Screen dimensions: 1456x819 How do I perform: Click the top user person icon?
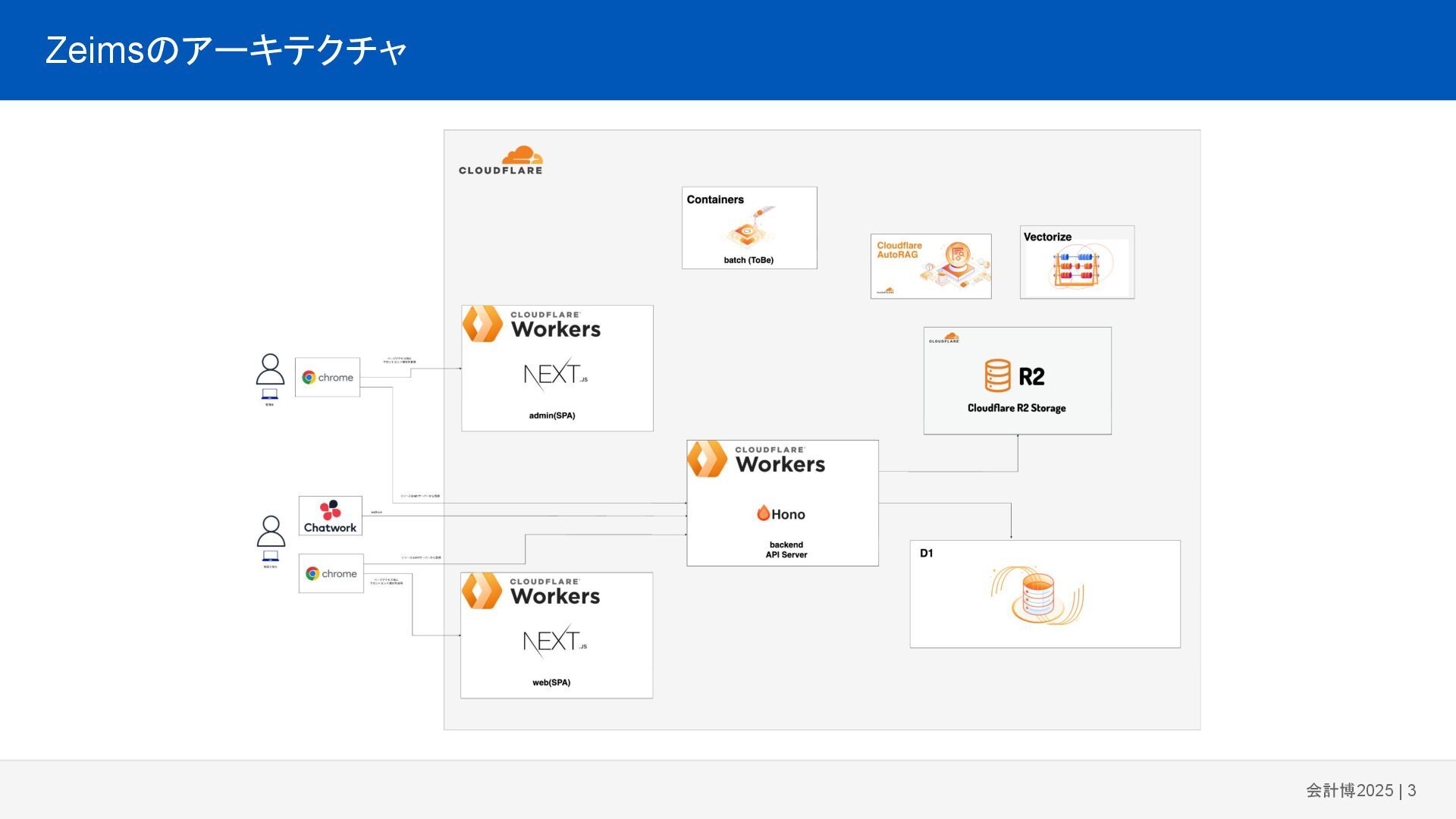270,370
